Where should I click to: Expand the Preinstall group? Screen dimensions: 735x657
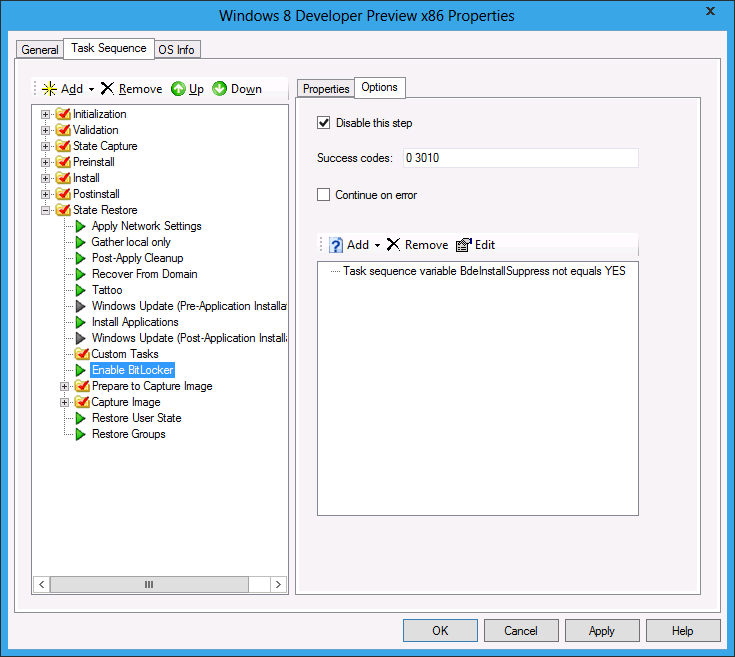pyautogui.click(x=45, y=162)
